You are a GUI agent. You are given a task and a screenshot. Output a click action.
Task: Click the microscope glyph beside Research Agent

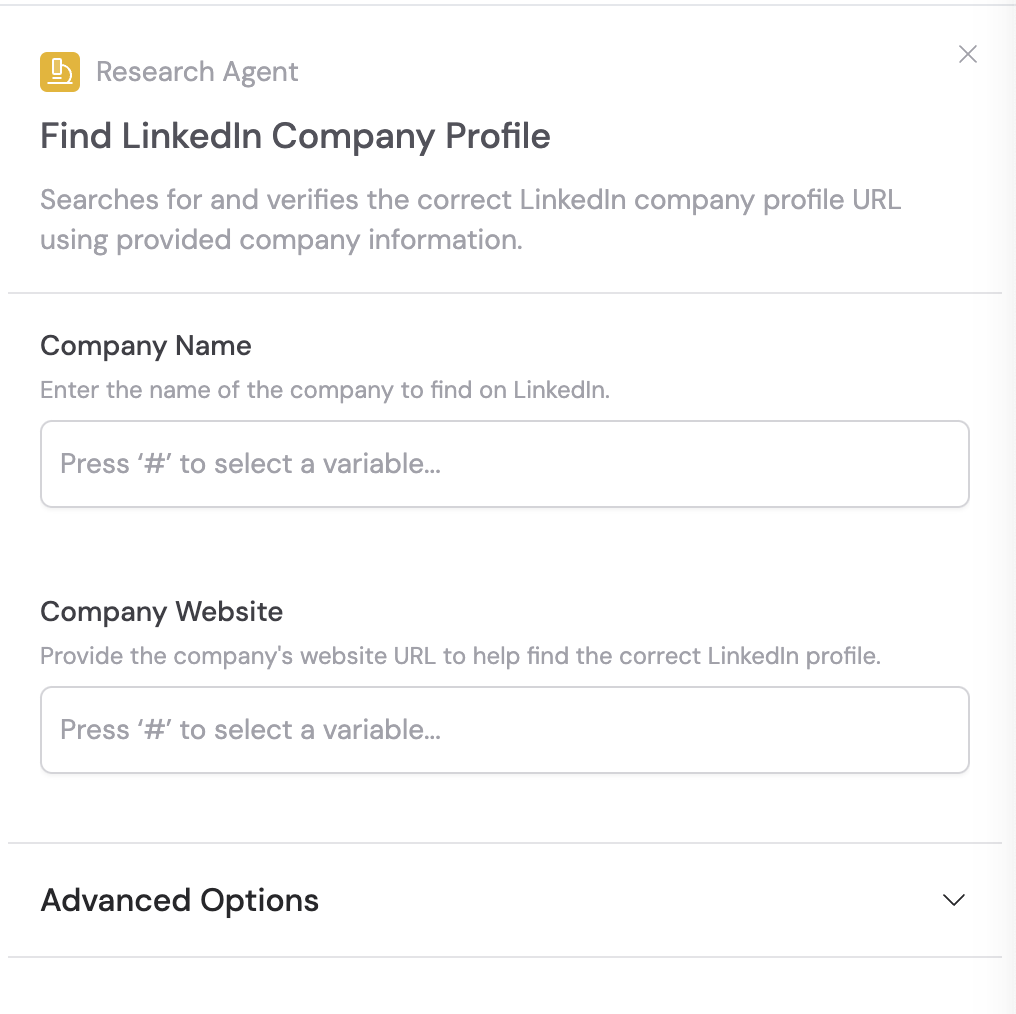click(x=60, y=71)
